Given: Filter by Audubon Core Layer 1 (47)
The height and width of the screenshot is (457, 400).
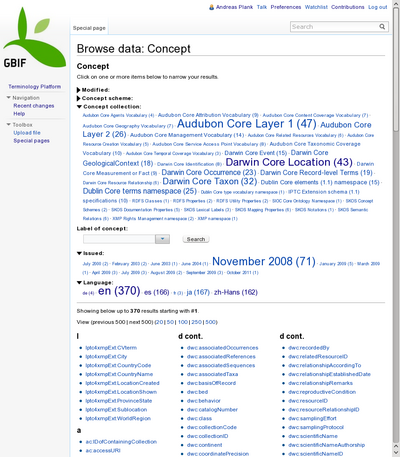Looking at the screenshot, I should coord(247,124).
